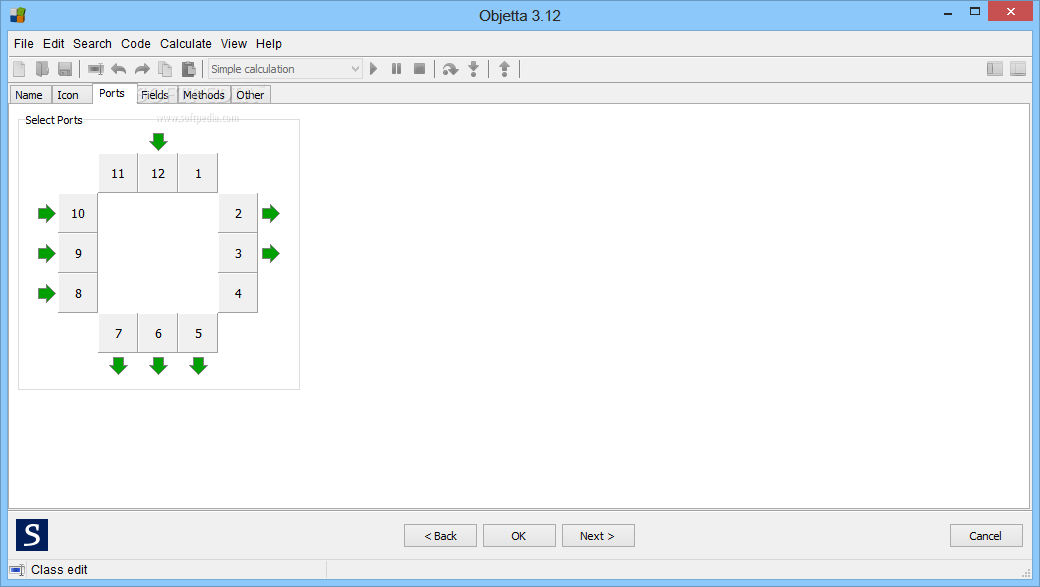1040x587 pixels.
Task: Toggle port 9
Action: coord(78,253)
